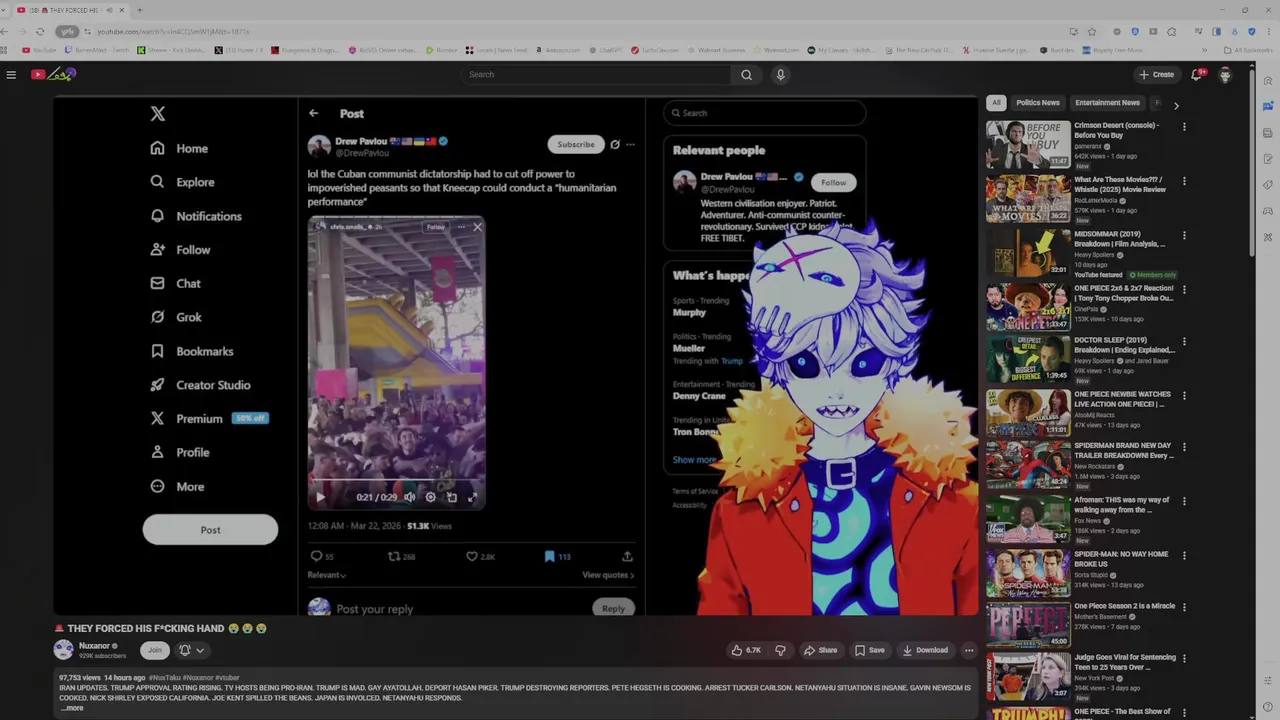Select the All filter chip

996,102
